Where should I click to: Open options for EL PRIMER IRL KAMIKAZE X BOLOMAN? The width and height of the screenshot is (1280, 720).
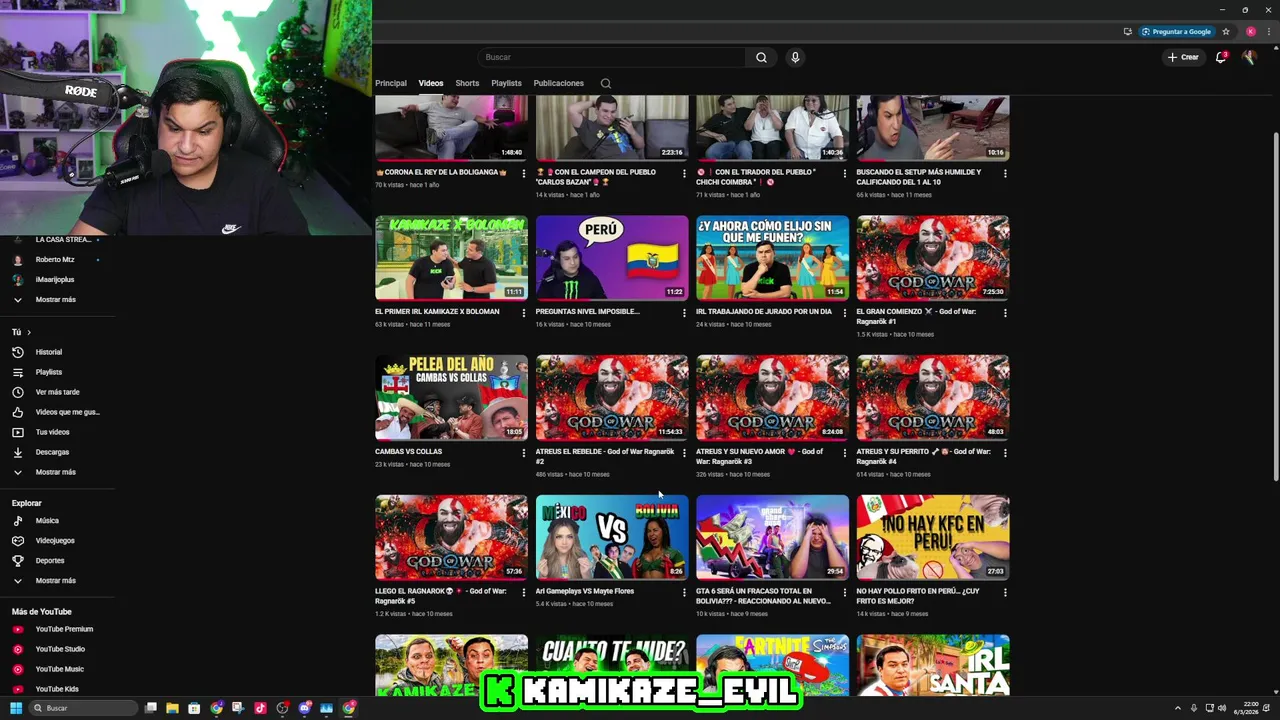coord(524,313)
